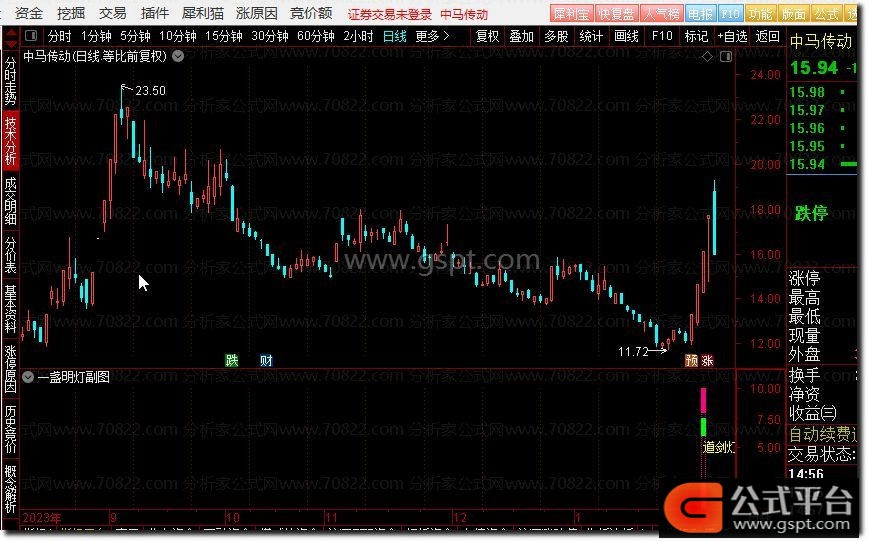869x541 pixels.
Task: Switch to the 5分钟 period
Action: 135,37
